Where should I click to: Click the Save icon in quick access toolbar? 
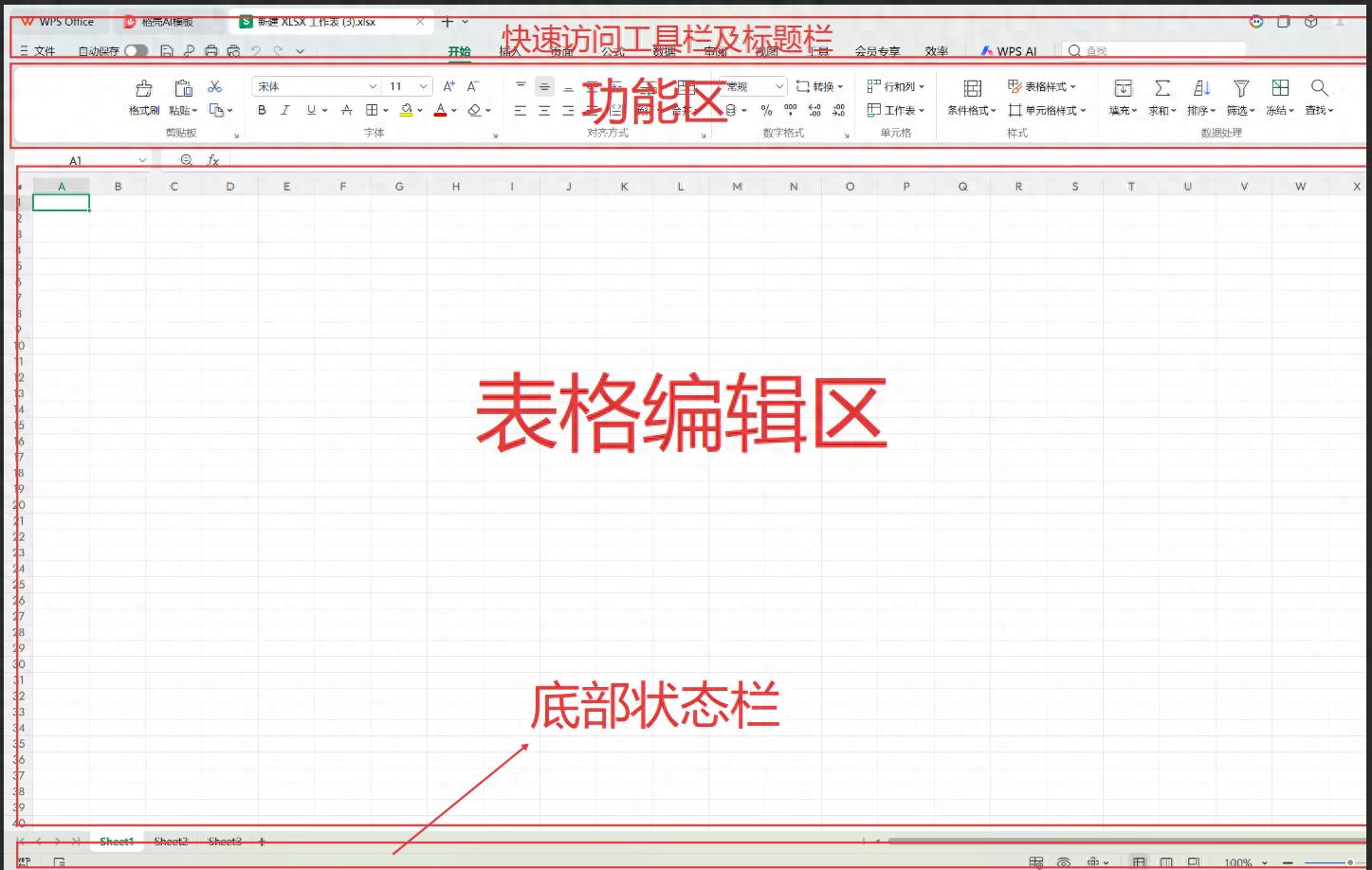(x=167, y=51)
